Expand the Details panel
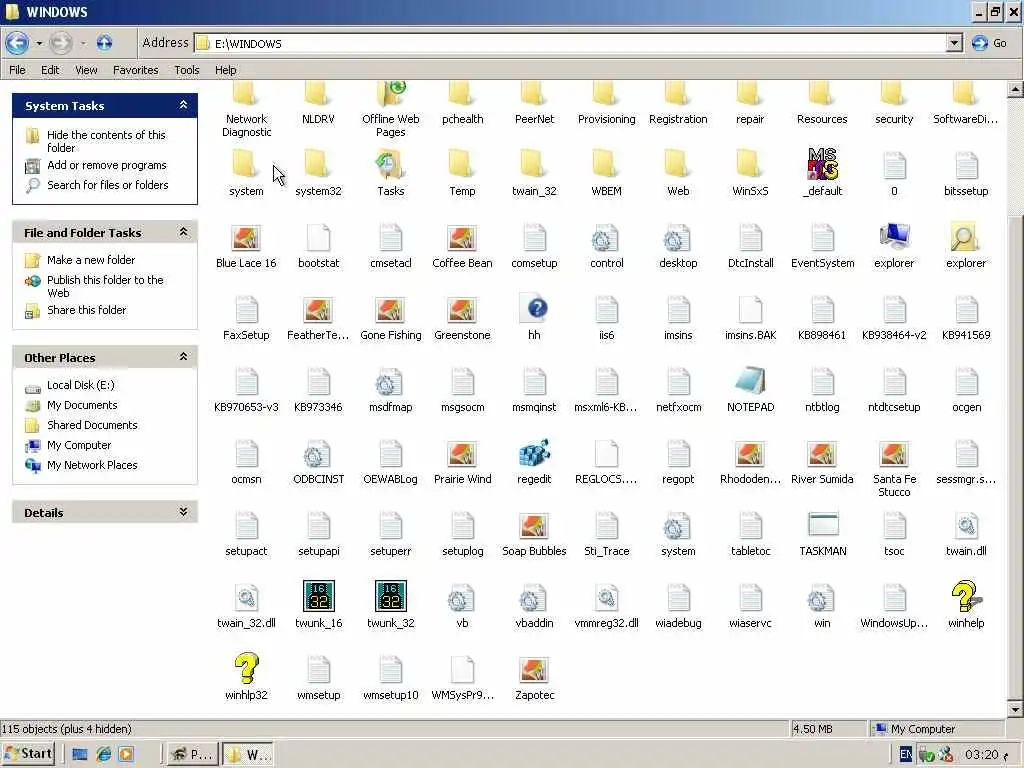Image resolution: width=1024 pixels, height=768 pixels. (x=184, y=512)
